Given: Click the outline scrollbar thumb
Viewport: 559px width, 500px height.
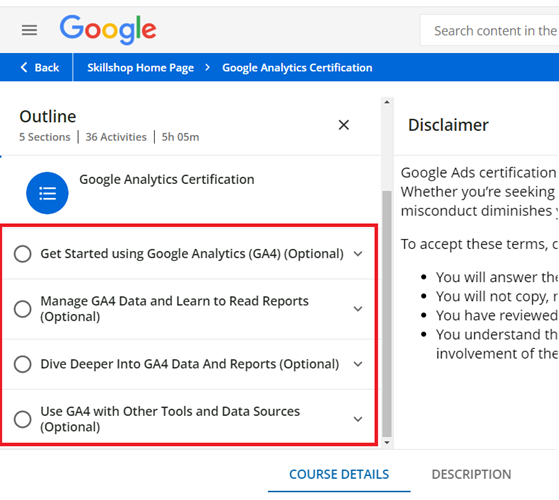Looking at the screenshot, I should point(387,314).
